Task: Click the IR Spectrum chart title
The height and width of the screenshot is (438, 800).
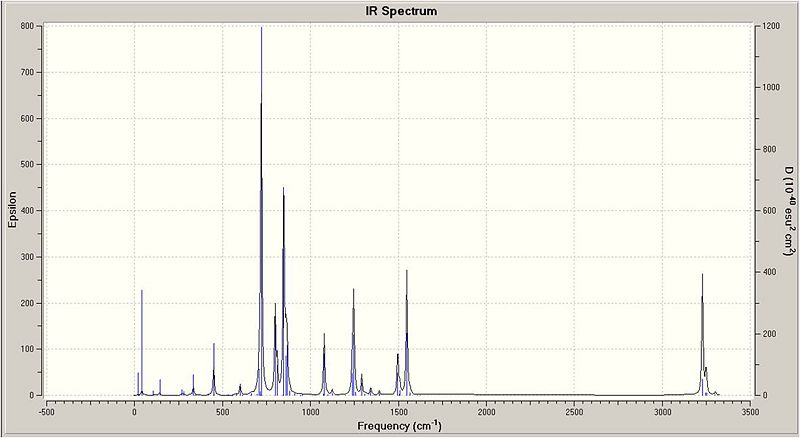Action: [401, 11]
